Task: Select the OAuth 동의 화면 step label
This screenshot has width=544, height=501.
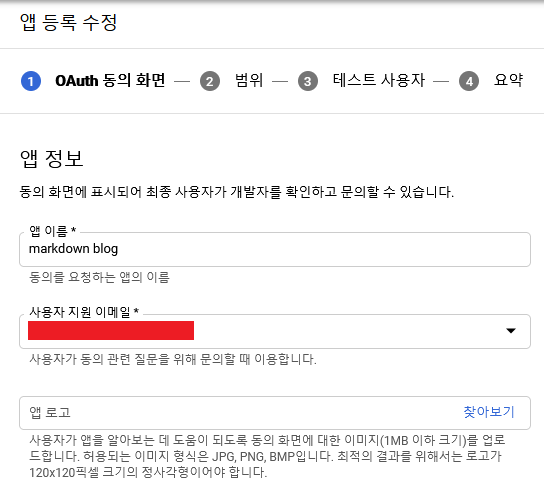Action: pos(110,80)
